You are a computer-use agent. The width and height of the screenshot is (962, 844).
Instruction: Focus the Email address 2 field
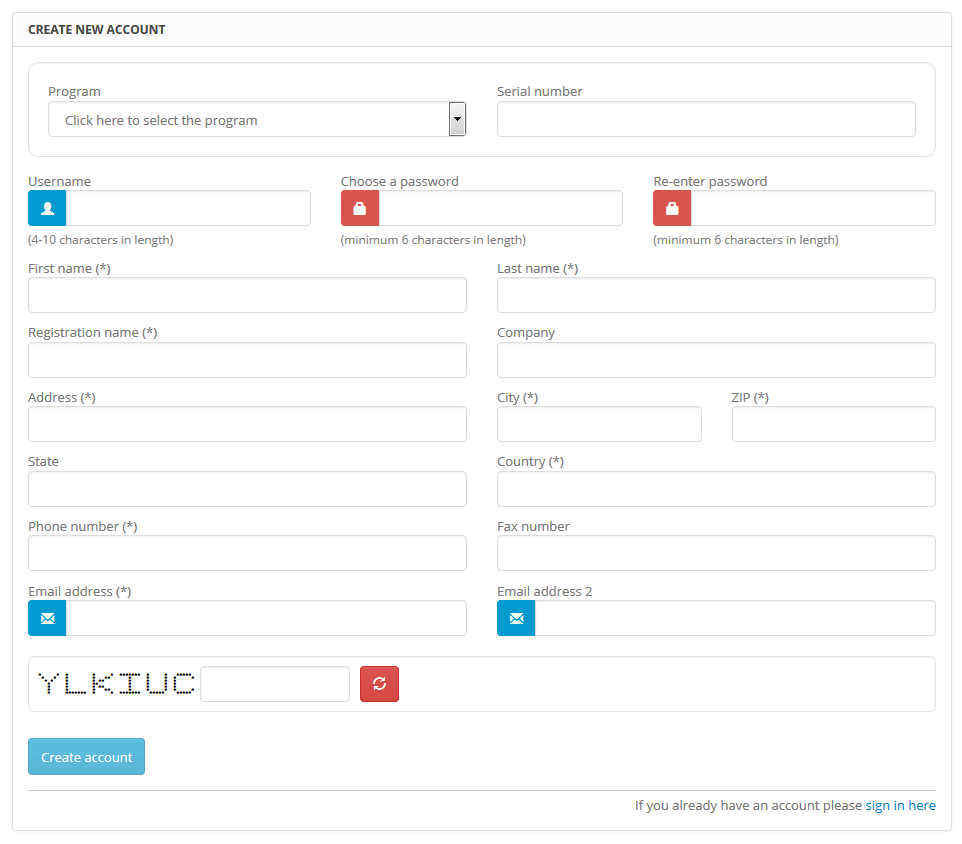735,618
